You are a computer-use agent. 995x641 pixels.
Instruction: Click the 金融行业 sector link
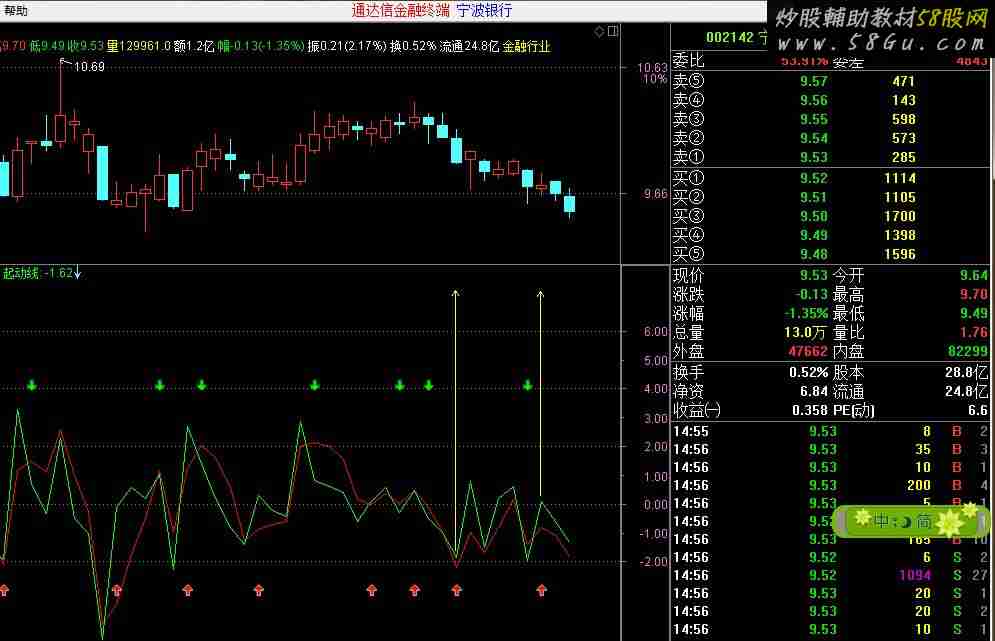(x=526, y=46)
